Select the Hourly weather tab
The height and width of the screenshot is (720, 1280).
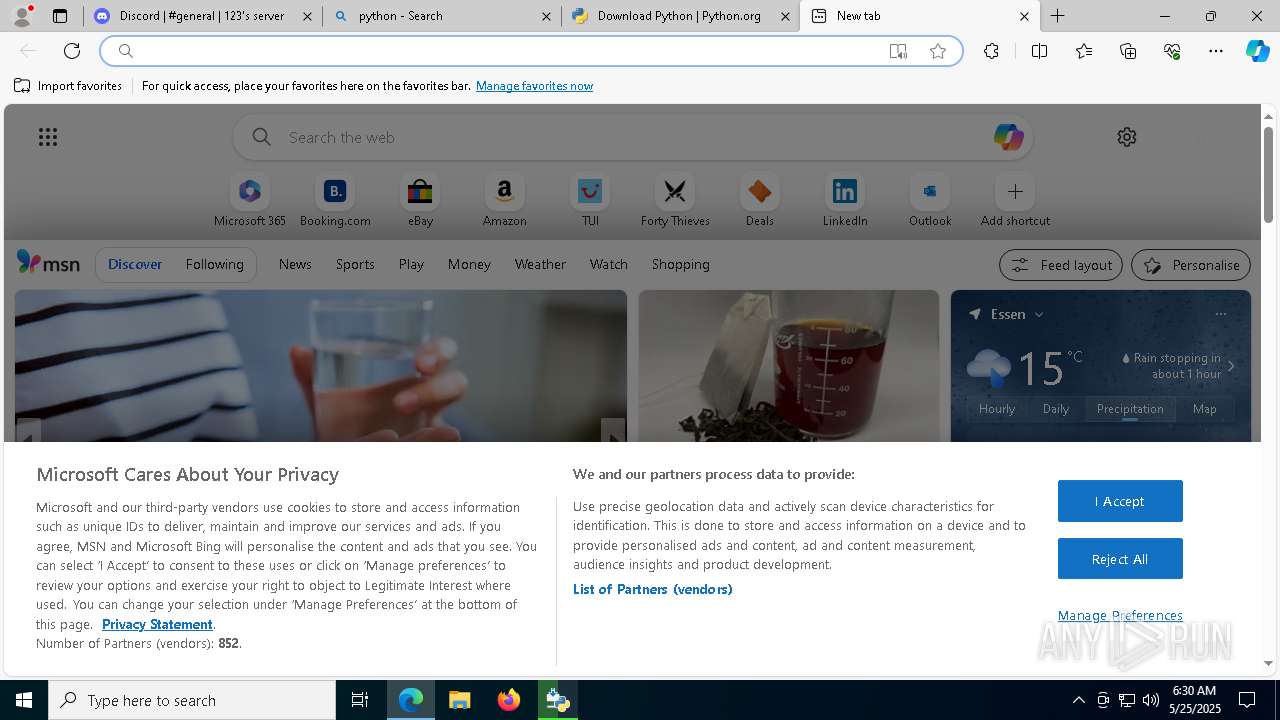coord(997,408)
